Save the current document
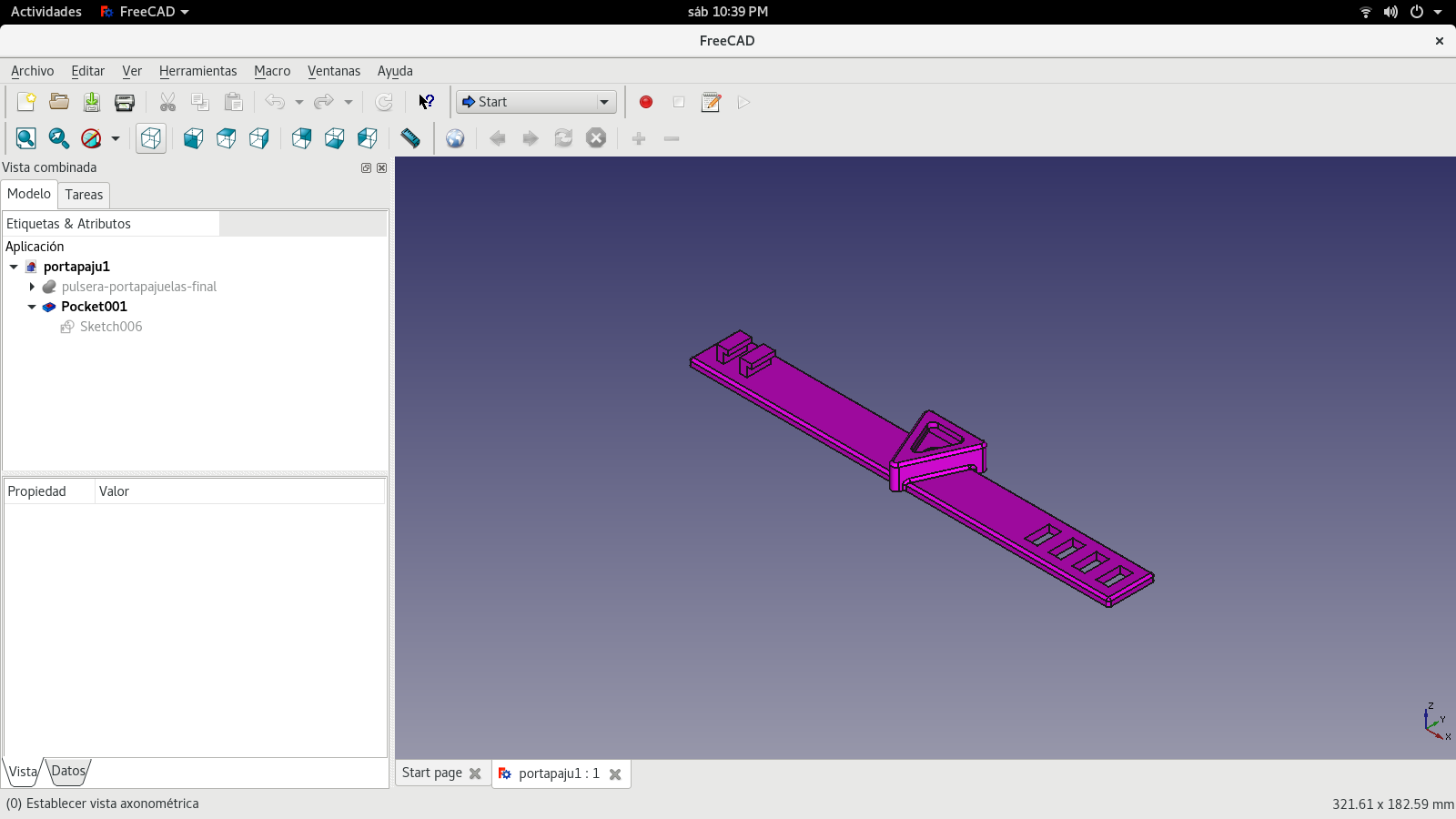This screenshot has width=1456, height=819. [x=91, y=102]
